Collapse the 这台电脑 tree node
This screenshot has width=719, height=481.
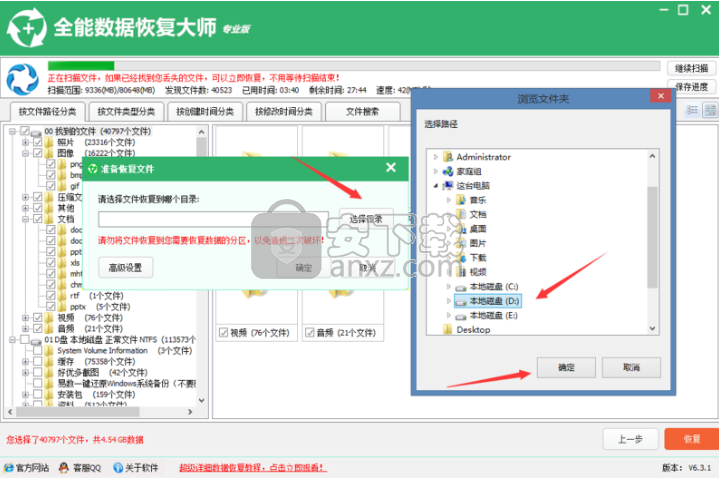coord(435,186)
